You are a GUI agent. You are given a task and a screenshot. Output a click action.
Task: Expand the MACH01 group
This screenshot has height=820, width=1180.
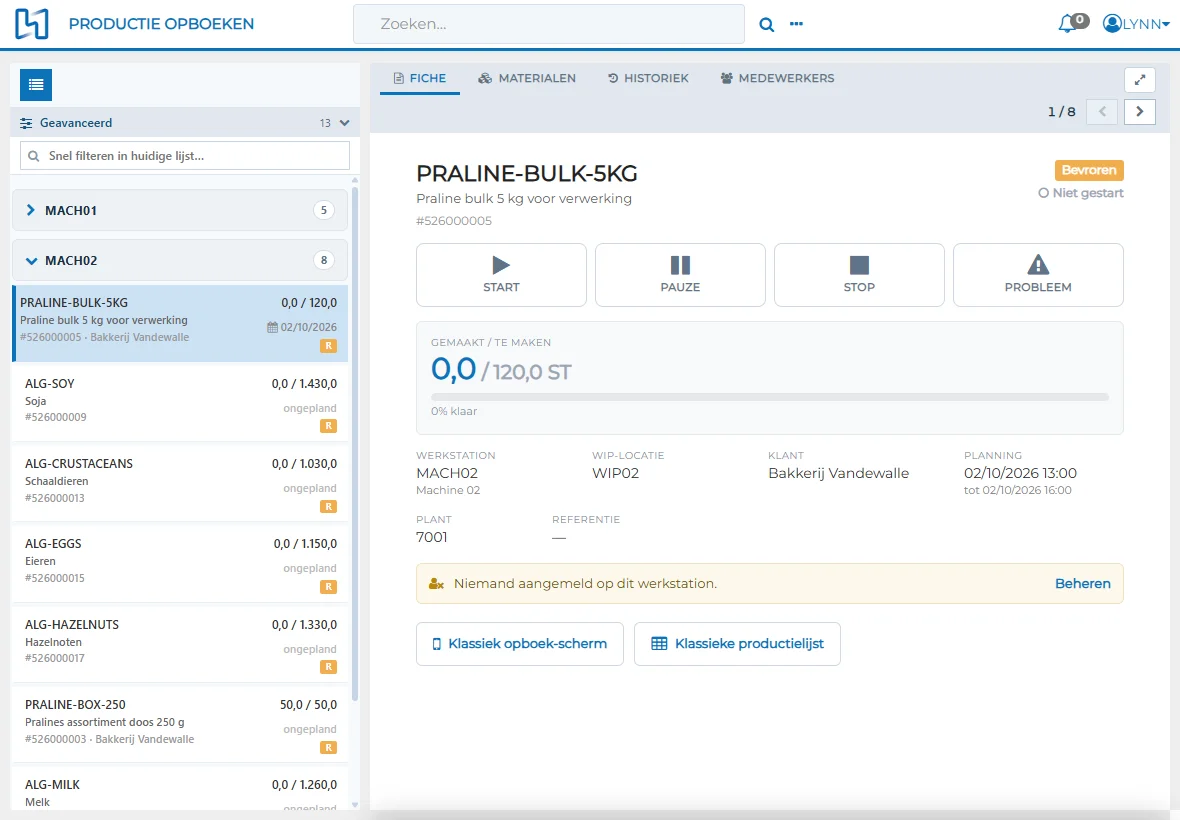(x=180, y=210)
